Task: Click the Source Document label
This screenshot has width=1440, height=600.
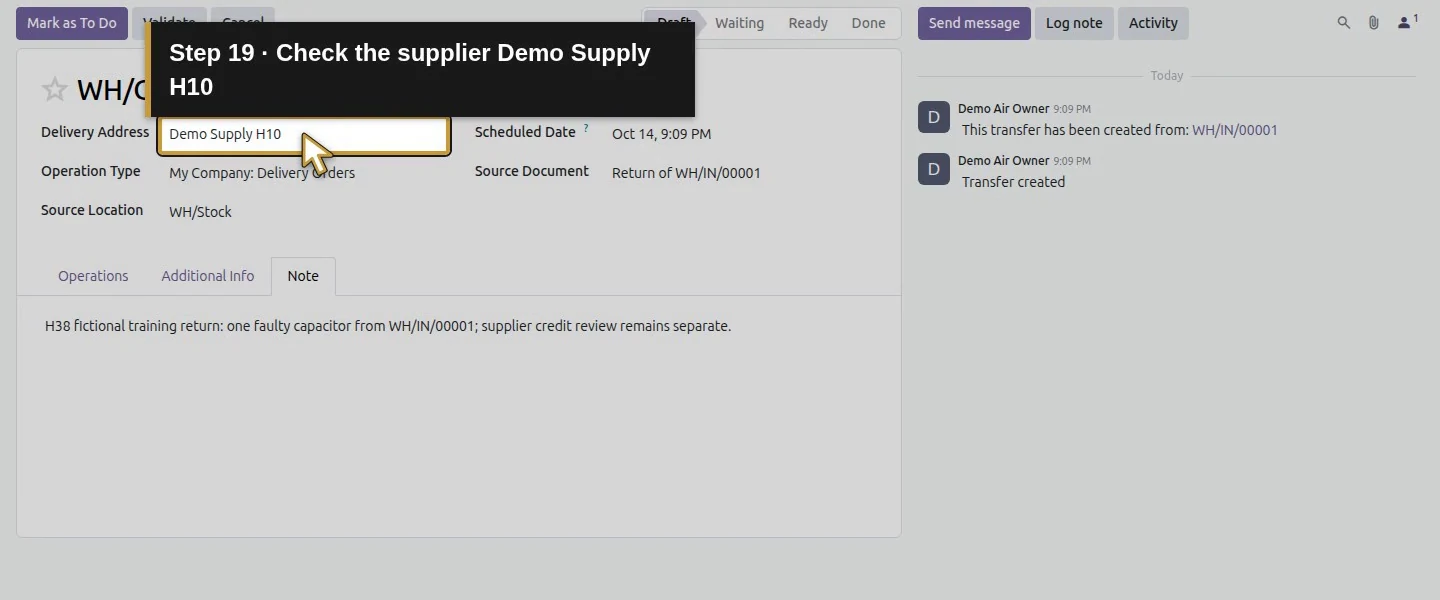Action: (532, 171)
